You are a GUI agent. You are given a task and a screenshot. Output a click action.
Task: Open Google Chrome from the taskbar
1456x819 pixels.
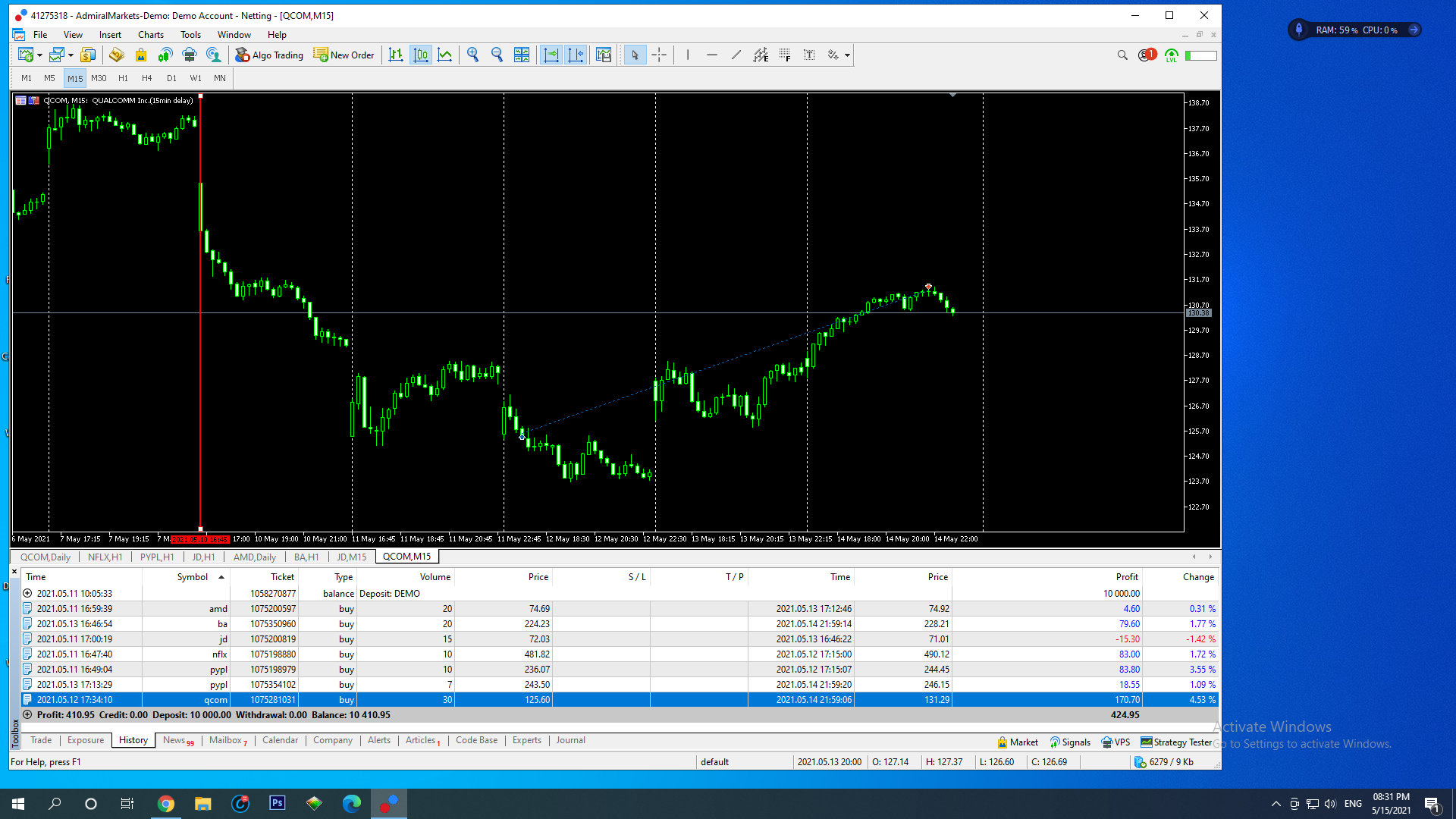point(166,804)
